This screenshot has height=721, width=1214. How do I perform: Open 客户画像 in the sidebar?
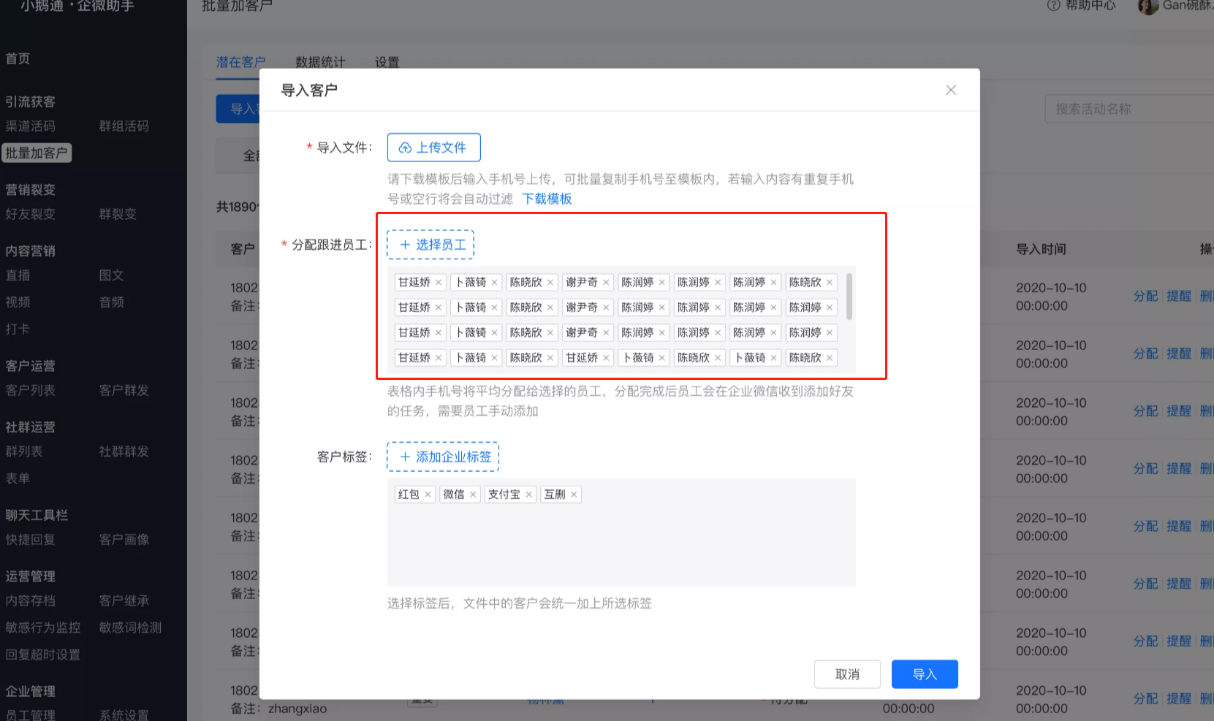[124, 539]
